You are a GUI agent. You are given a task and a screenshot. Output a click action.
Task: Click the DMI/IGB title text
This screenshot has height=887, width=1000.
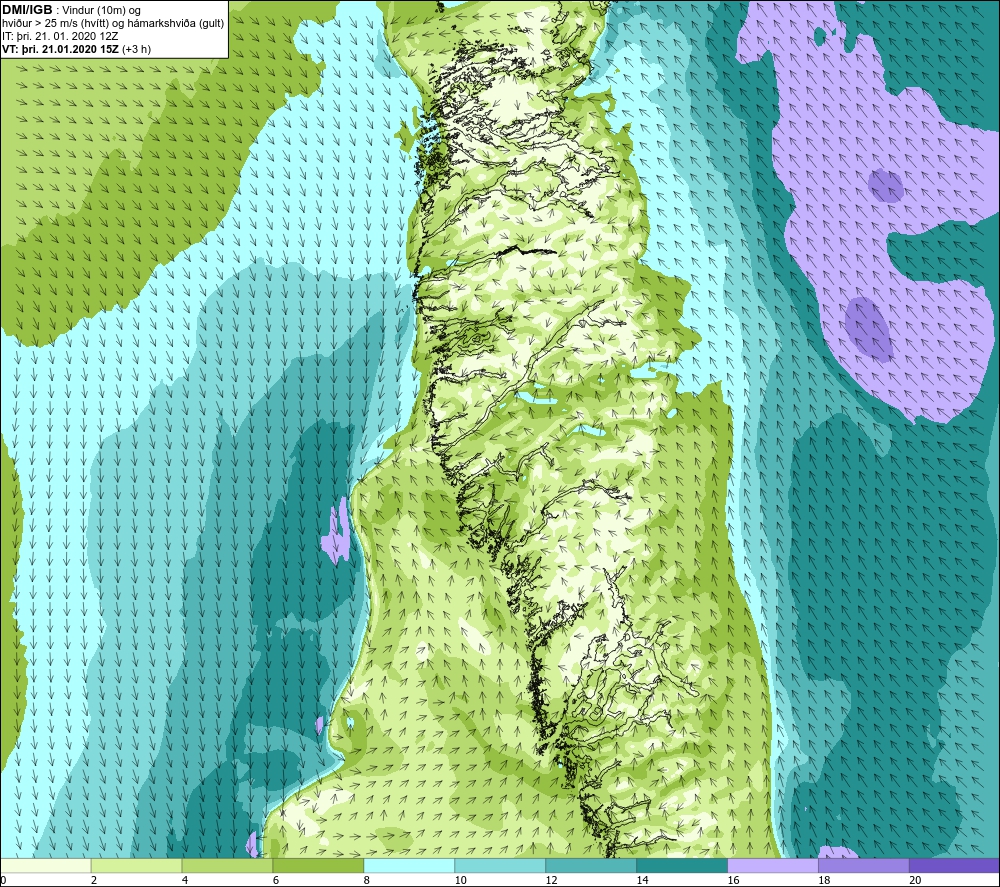27,10
